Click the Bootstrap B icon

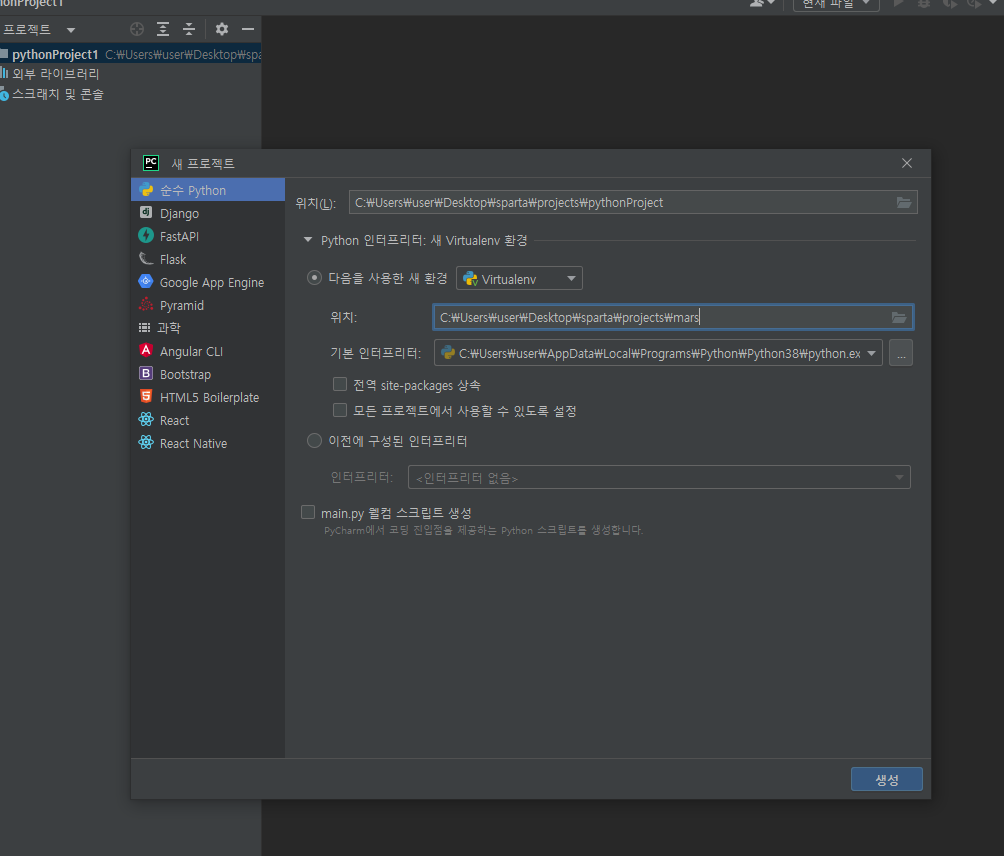pos(146,373)
